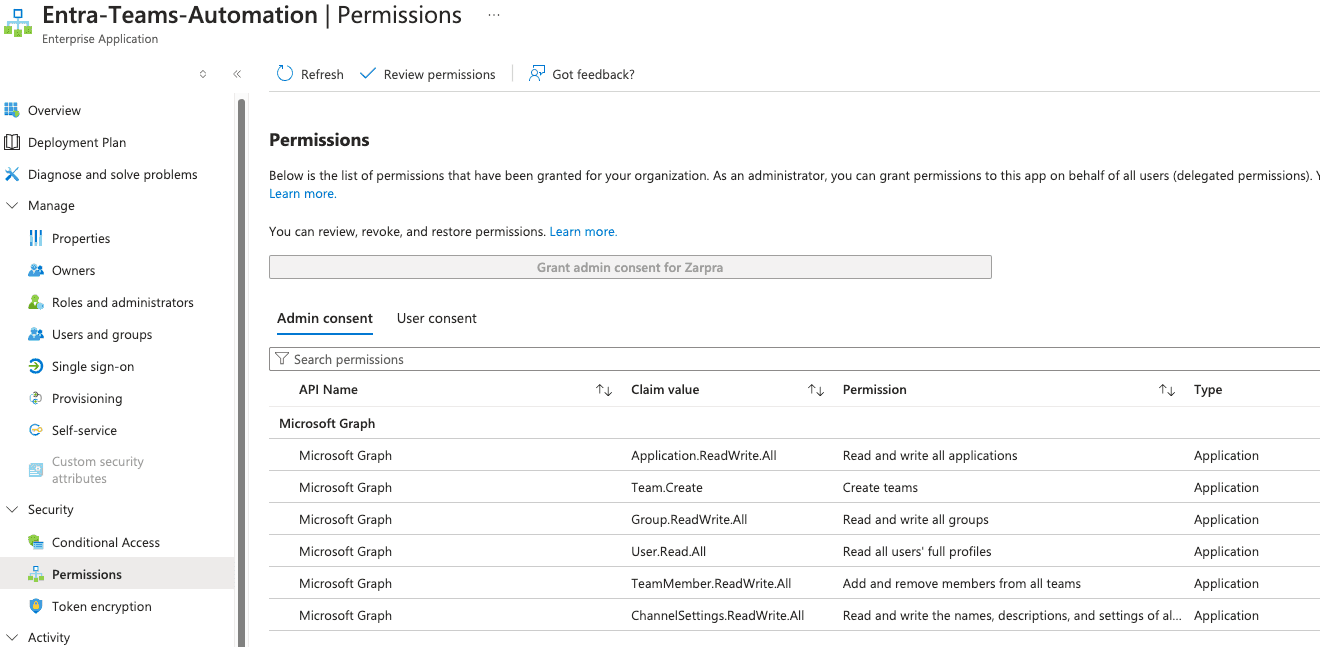Click 'Add and remove members from all teams'
Viewport: 1320px width, 647px height.
[x=962, y=583]
